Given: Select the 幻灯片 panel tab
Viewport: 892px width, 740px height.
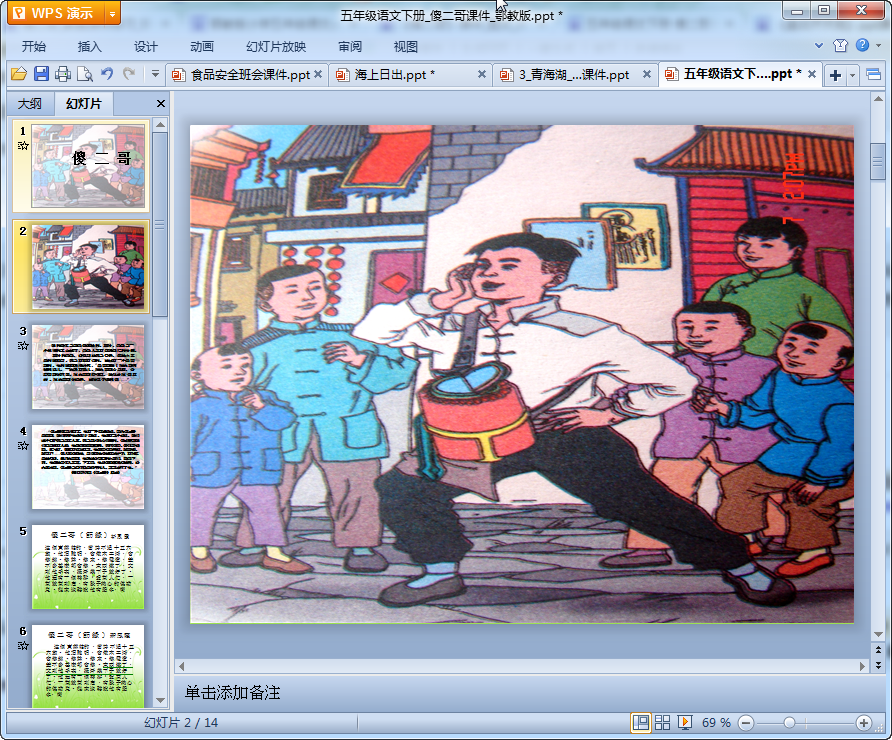Looking at the screenshot, I should coord(84,104).
